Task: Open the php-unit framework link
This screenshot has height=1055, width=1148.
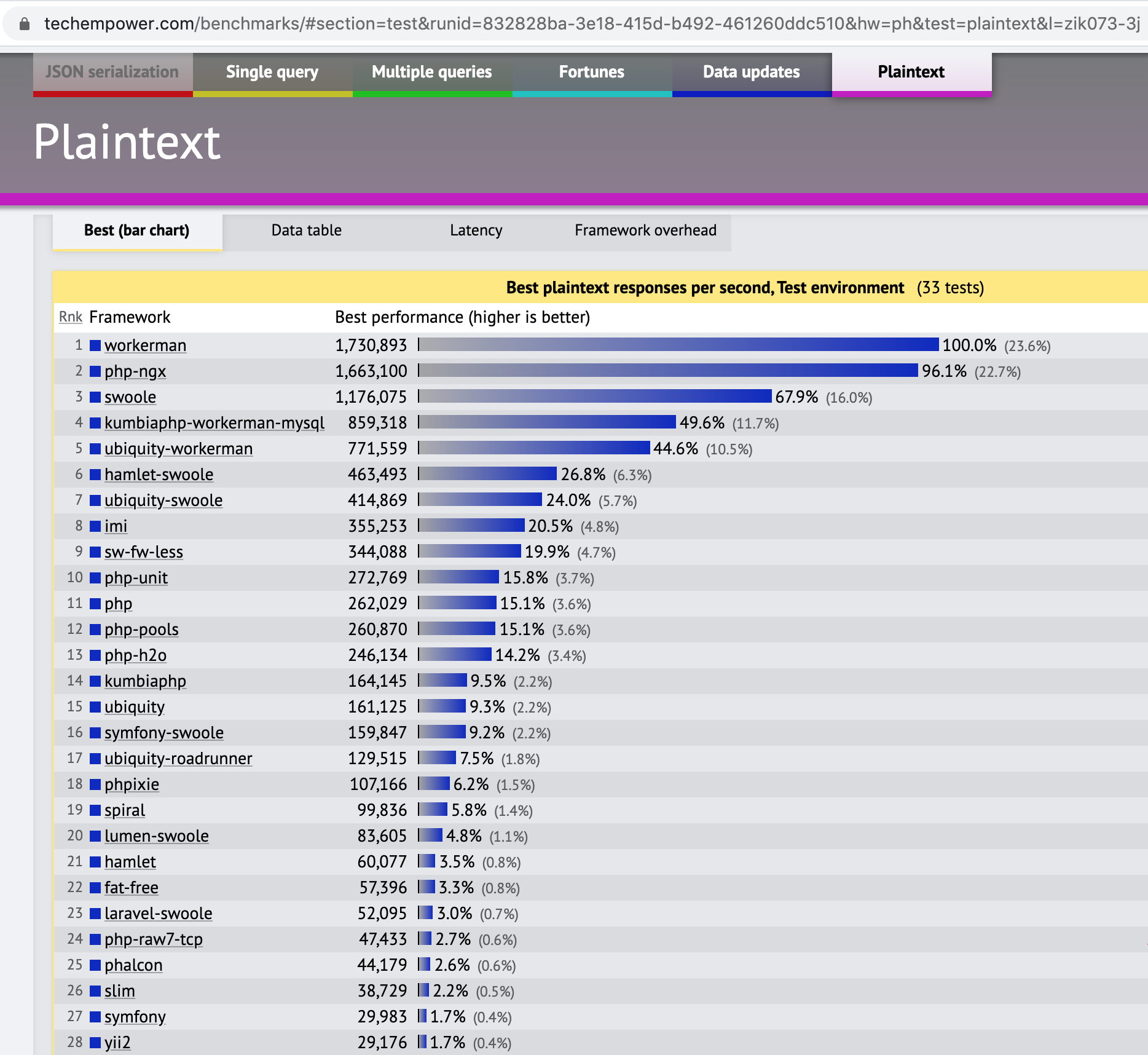Action: 136,578
